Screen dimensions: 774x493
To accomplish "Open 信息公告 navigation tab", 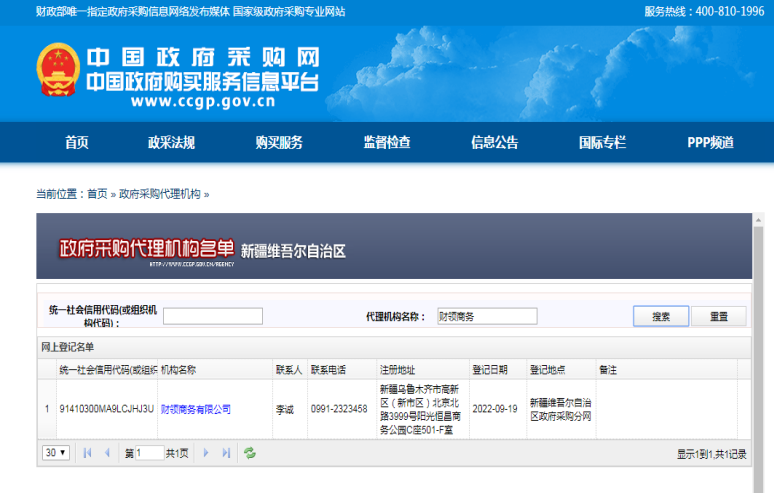I will pyautogui.click(x=494, y=142).
